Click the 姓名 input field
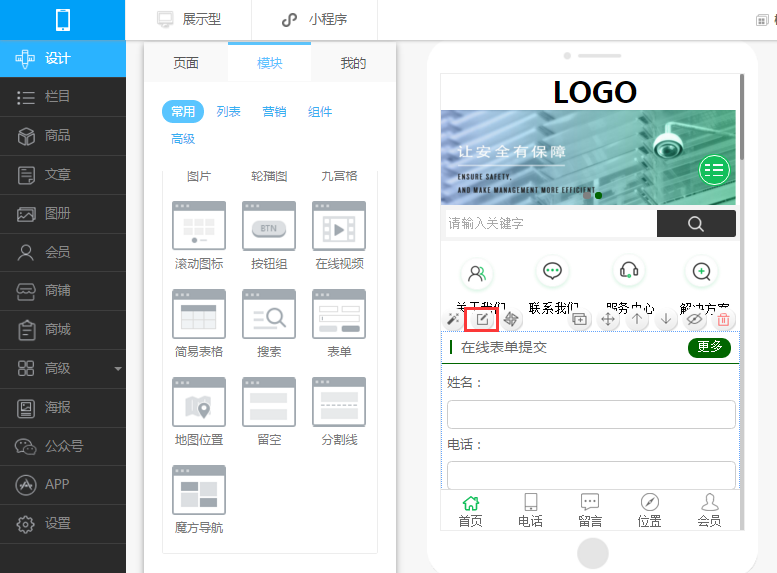This screenshot has height=573, width=777. coord(591,414)
